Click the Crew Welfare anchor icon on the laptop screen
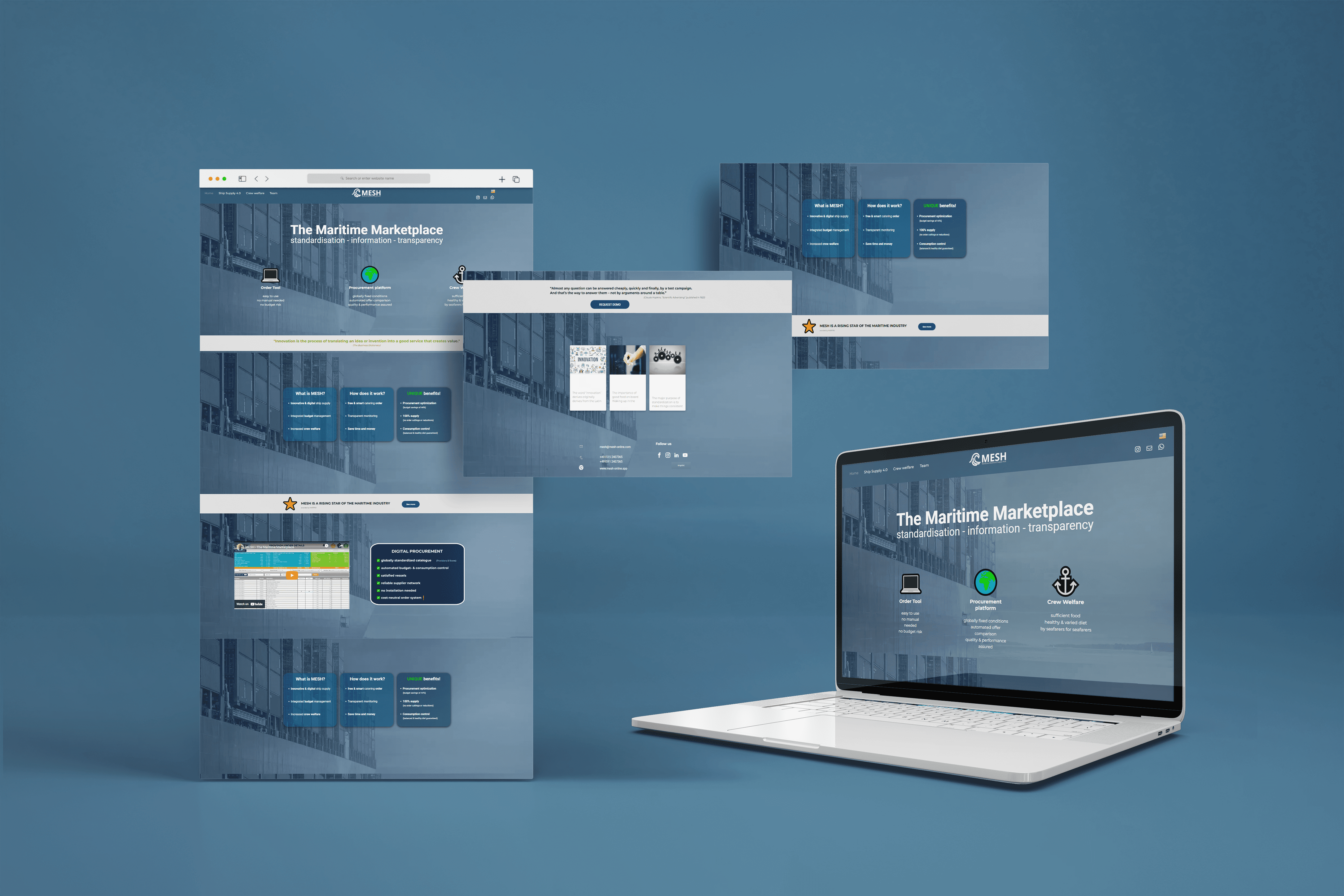Viewport: 1344px width, 896px height. (x=1065, y=582)
